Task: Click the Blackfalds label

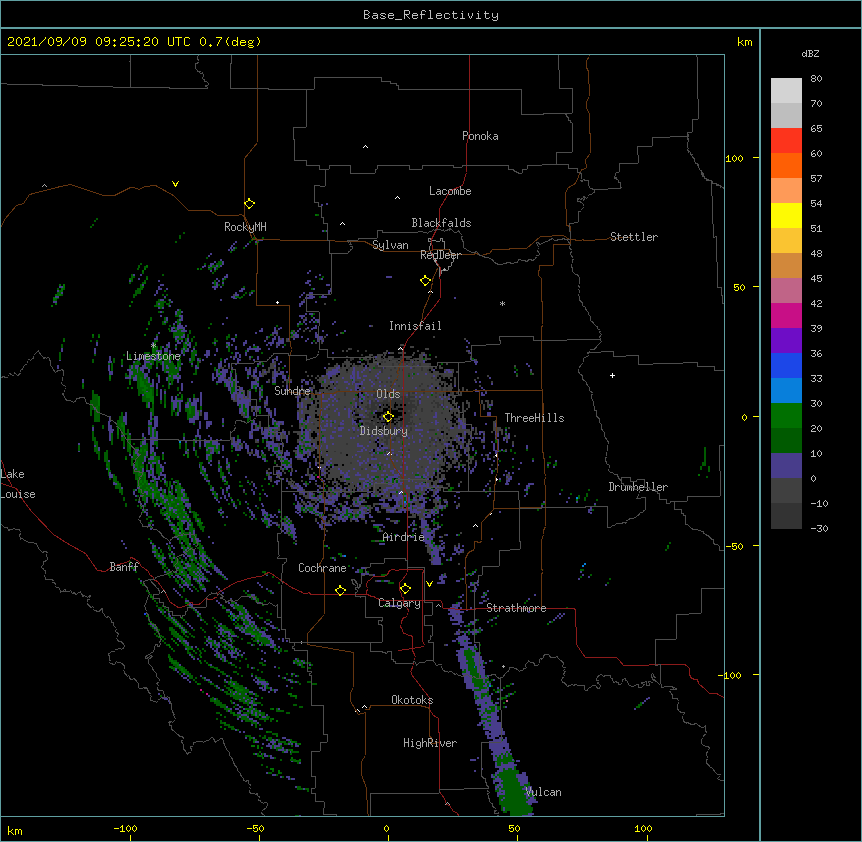Action: click(x=441, y=223)
